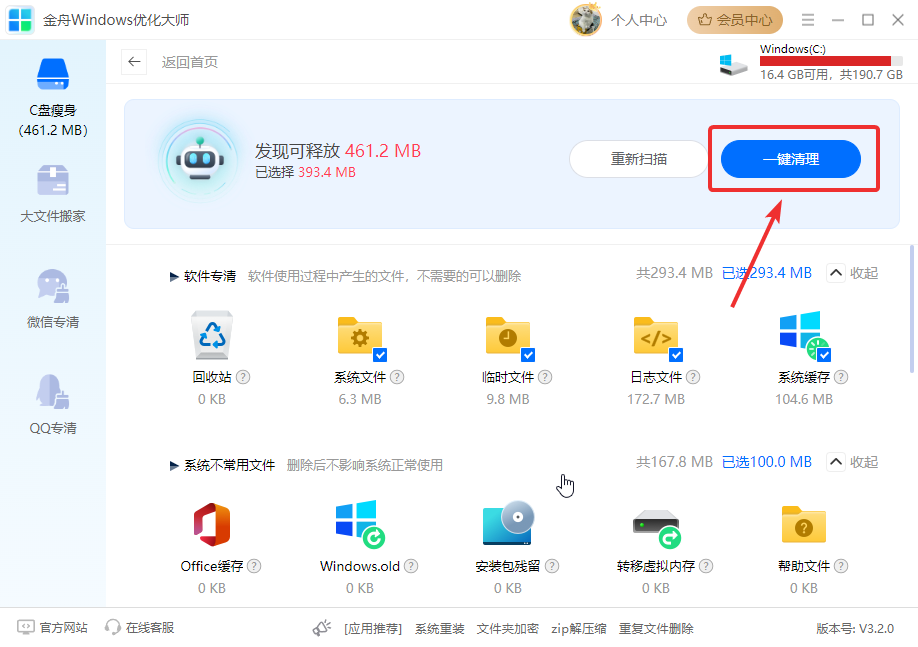
Task: Click the 重新扫描 button
Action: (639, 159)
